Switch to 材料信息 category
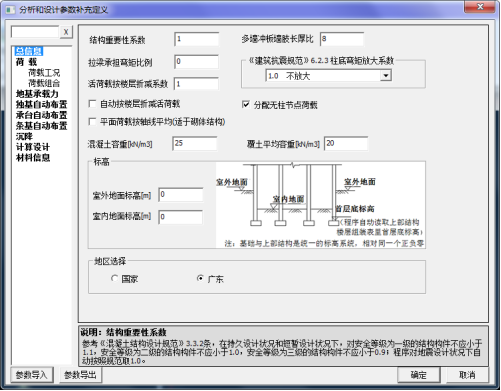Screen dimensions: 501x391 pos(33,157)
